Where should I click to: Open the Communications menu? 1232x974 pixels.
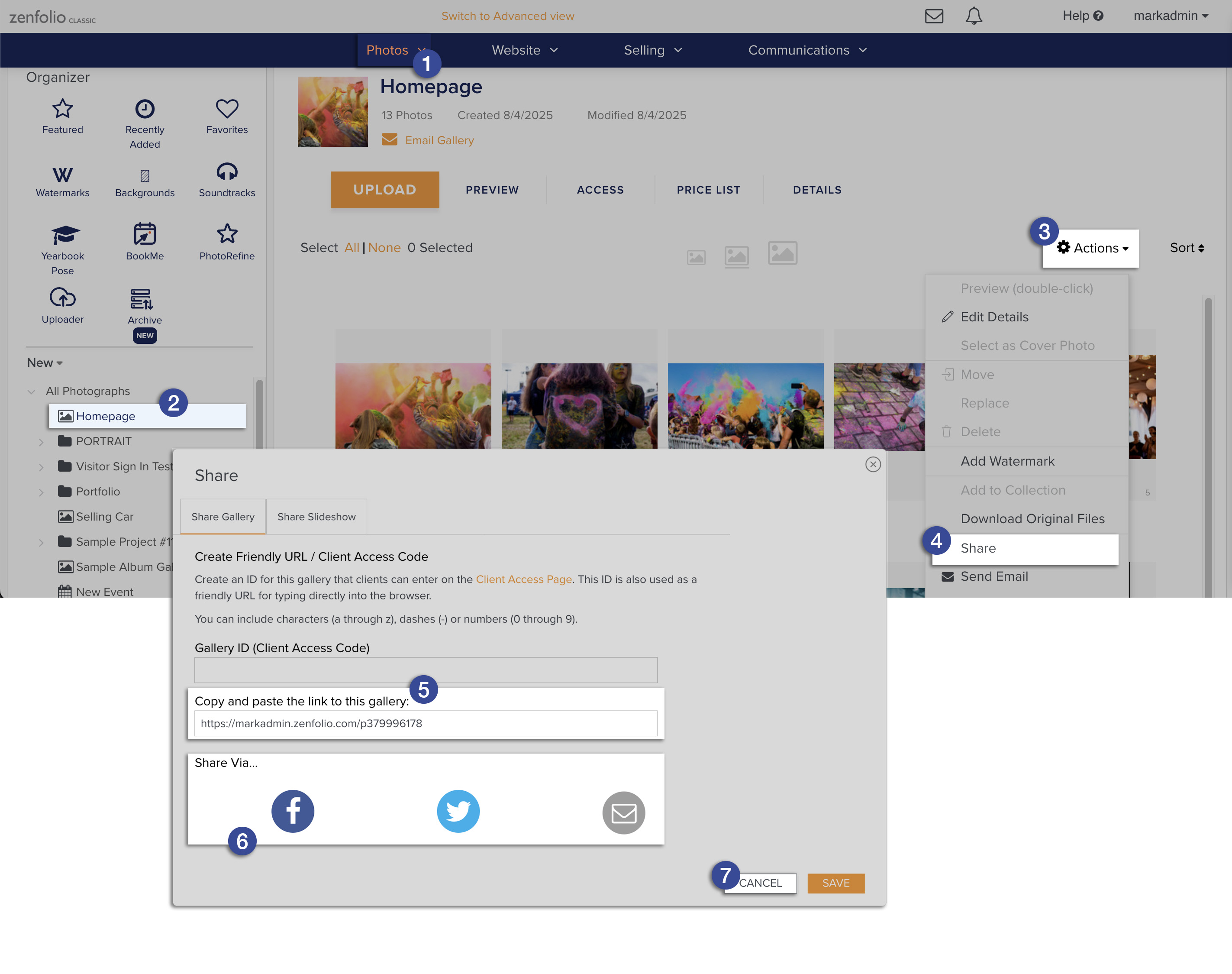[807, 50]
